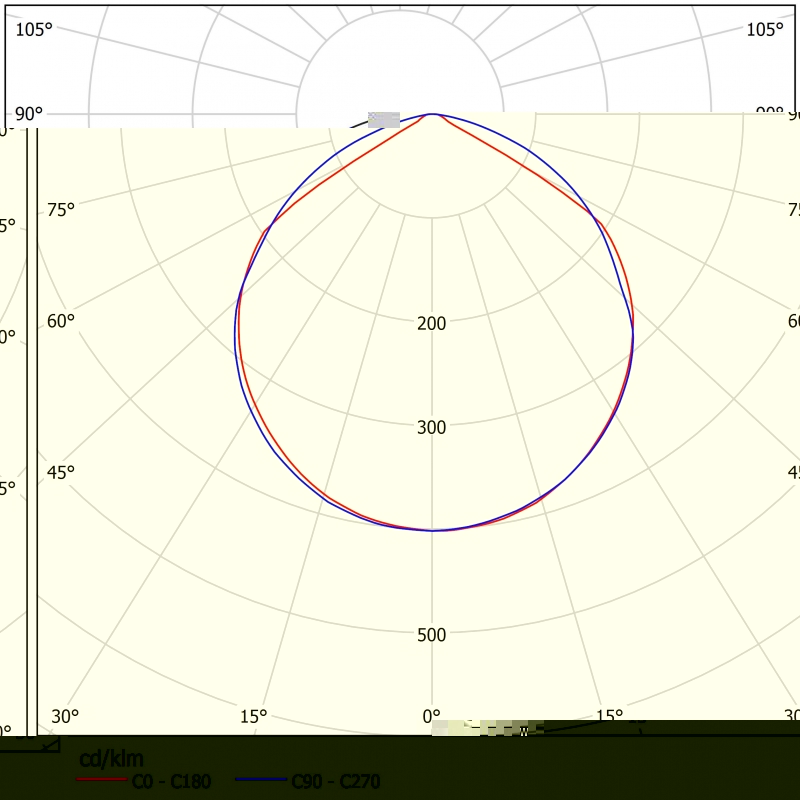Click the blue C90 - C270 legend line
The width and height of the screenshot is (800, 800).
click(262, 781)
